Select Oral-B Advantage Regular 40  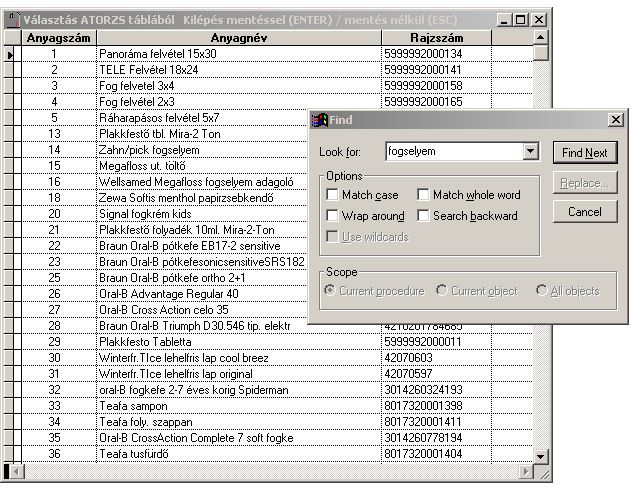tap(202, 294)
